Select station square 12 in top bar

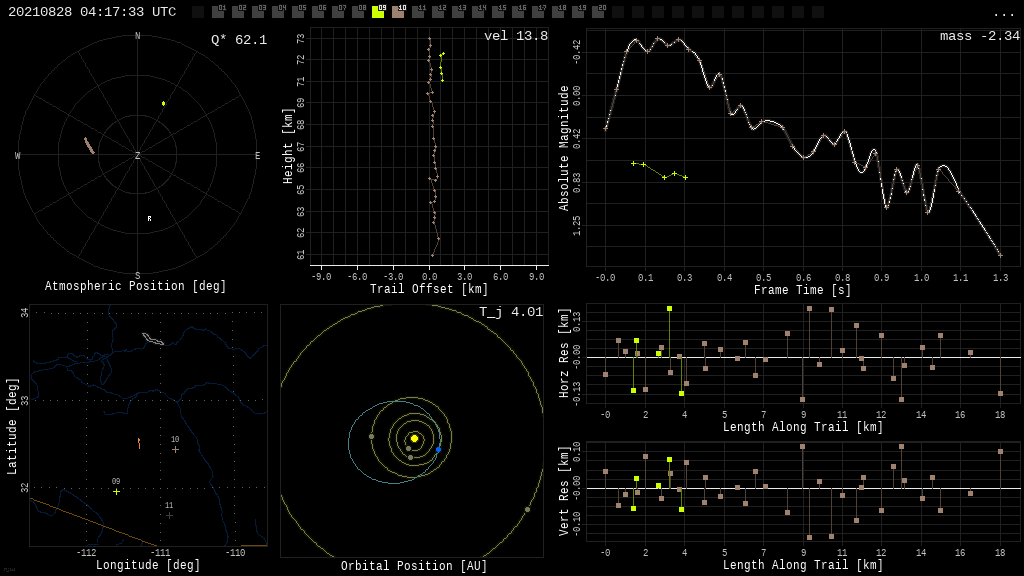pyautogui.click(x=438, y=12)
